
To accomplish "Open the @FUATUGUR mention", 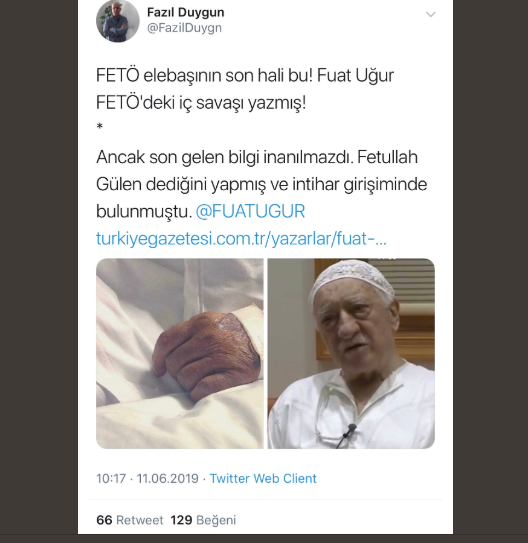I will [x=250, y=211].
